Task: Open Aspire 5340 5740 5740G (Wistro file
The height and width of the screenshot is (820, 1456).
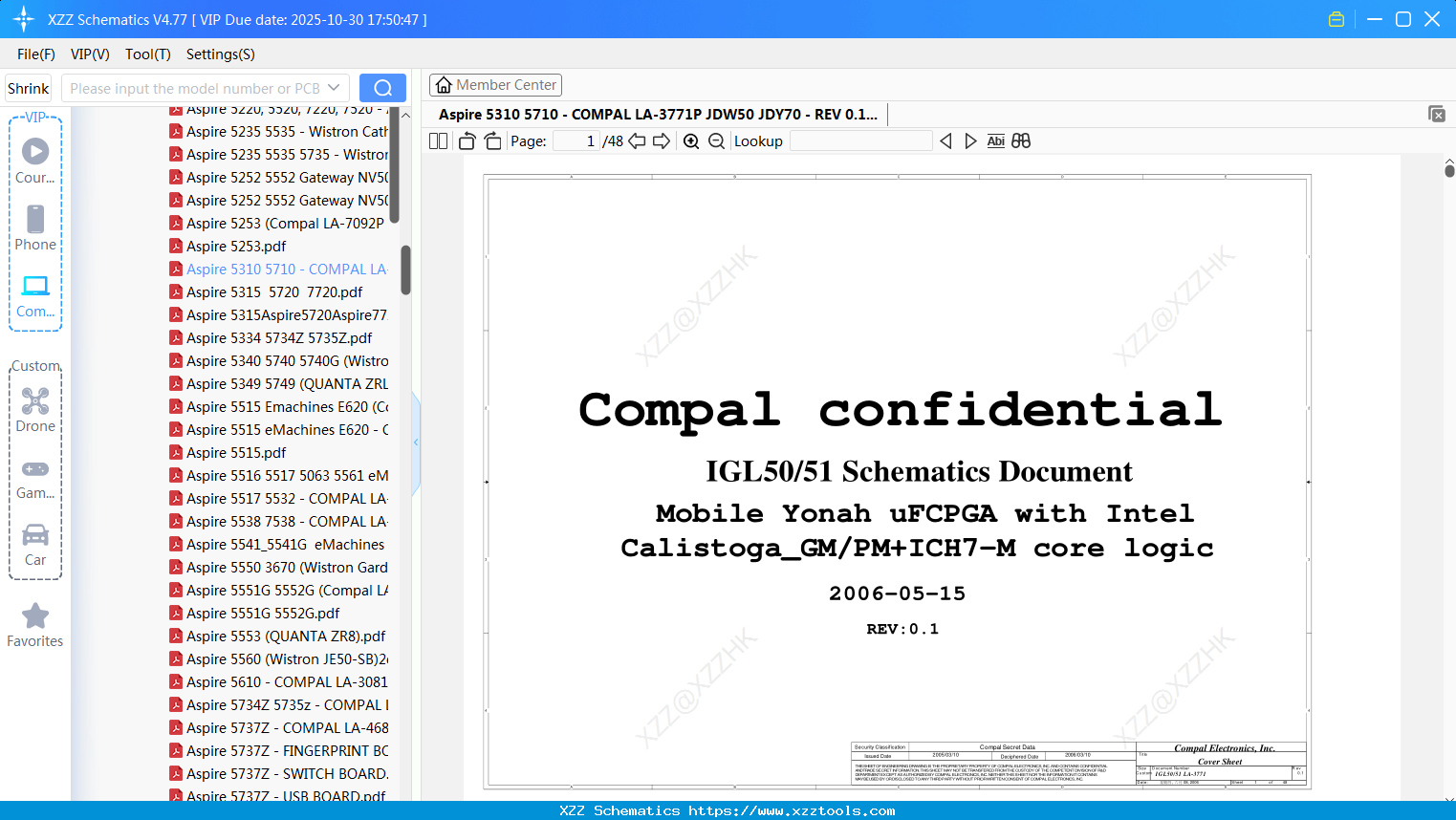Action: (x=279, y=361)
